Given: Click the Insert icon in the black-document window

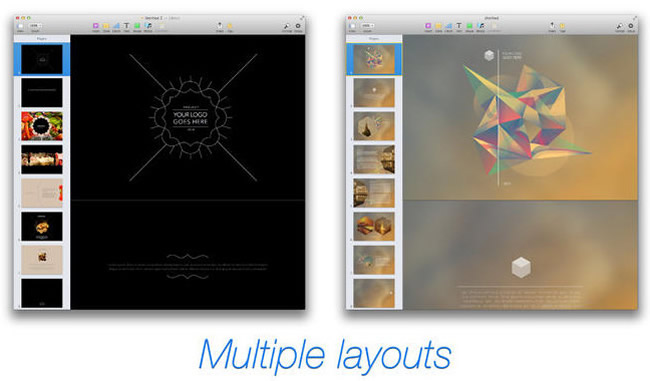Looking at the screenshot, I should pos(95,26).
